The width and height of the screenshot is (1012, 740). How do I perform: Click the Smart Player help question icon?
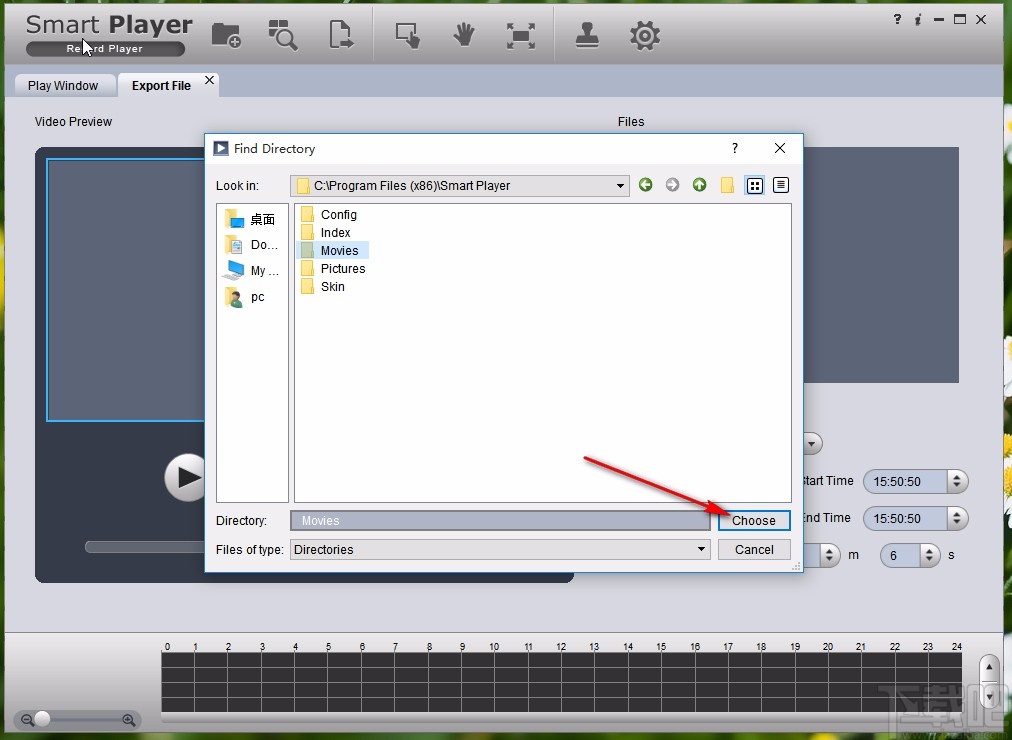click(x=897, y=19)
